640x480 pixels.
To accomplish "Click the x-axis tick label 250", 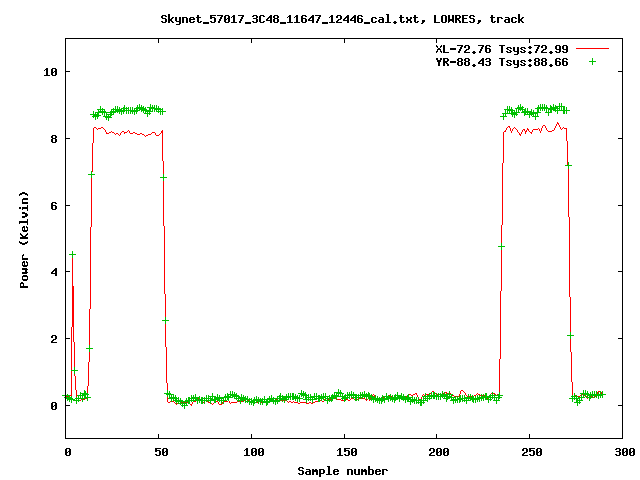I will click(x=532, y=452).
